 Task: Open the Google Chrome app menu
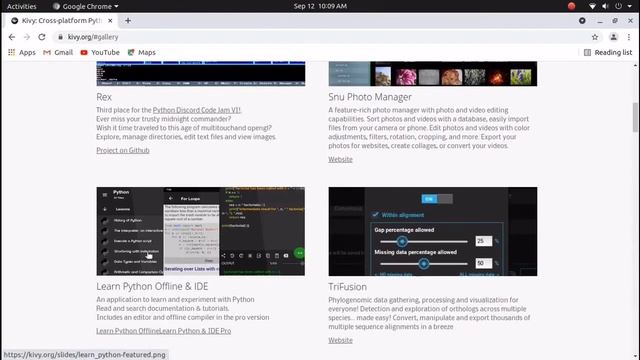(86, 6)
